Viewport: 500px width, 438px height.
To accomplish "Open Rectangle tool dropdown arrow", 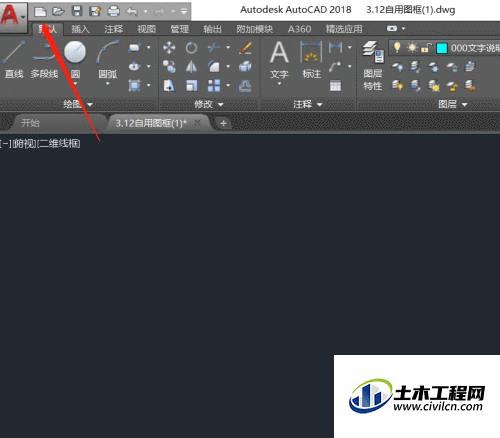I will point(149,48).
